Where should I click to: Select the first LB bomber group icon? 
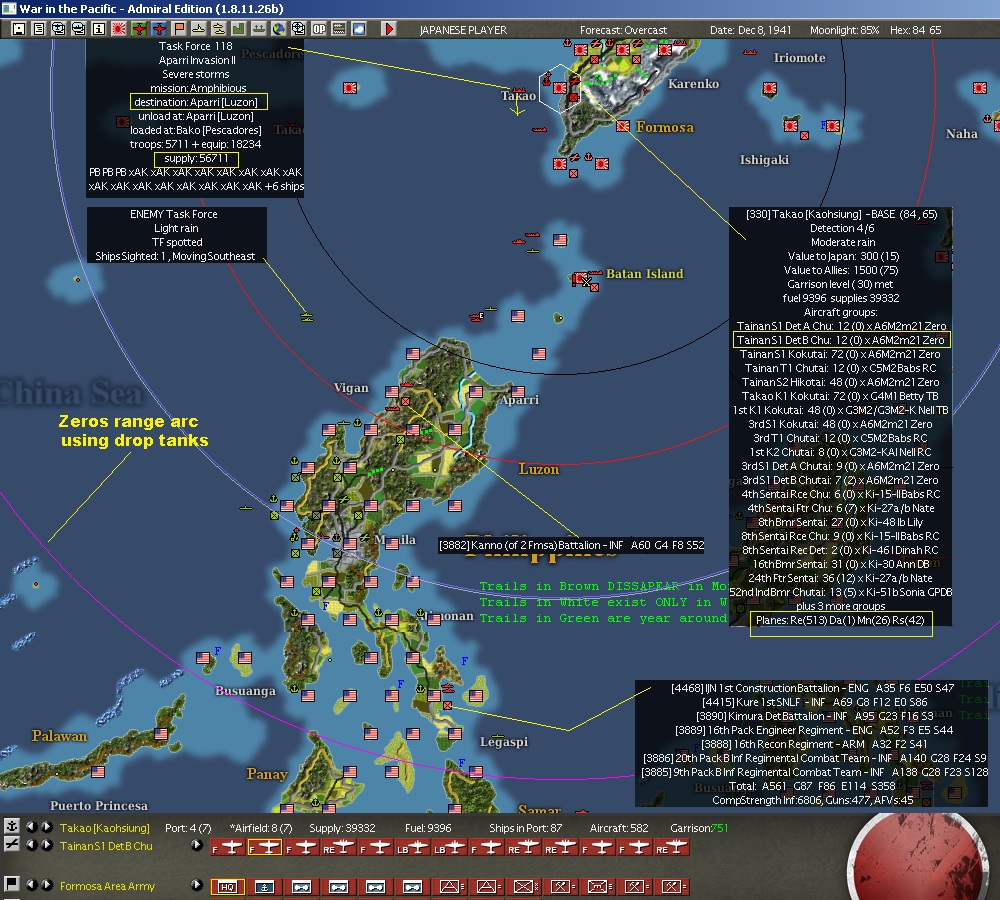[x=413, y=847]
